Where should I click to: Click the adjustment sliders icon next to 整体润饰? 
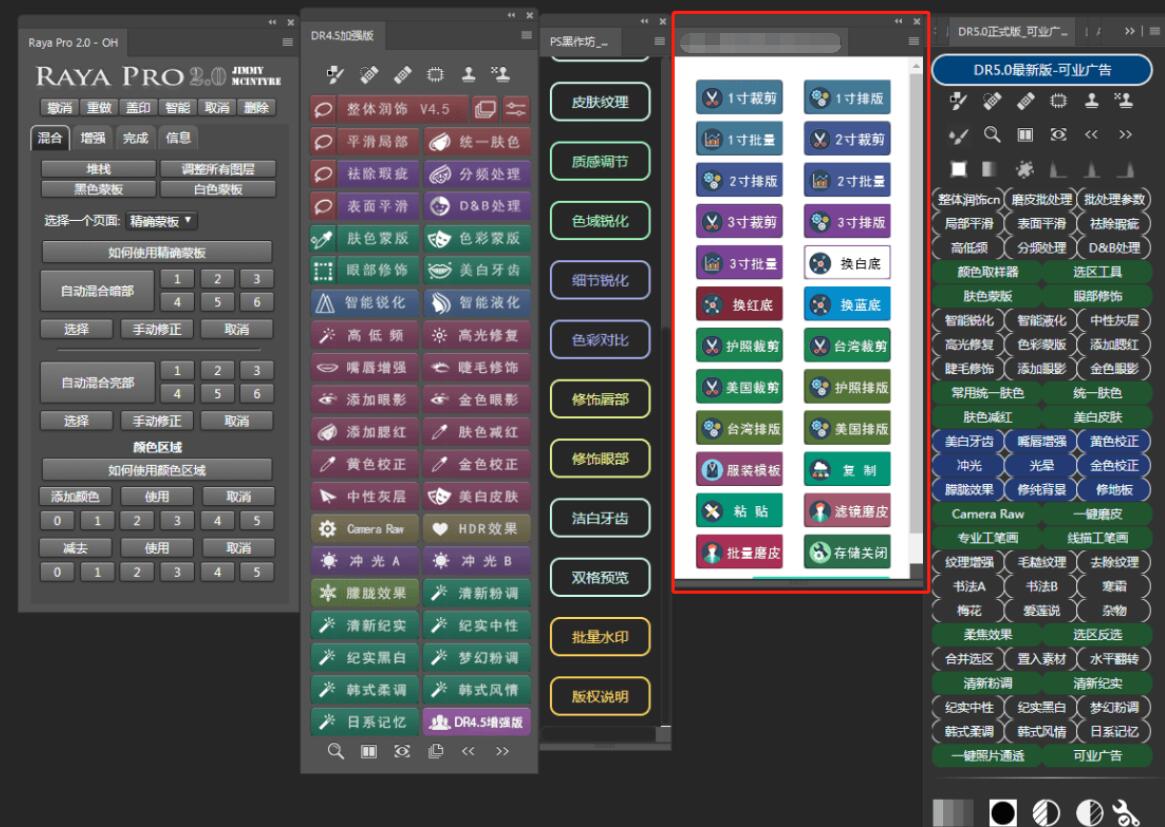tap(515, 107)
